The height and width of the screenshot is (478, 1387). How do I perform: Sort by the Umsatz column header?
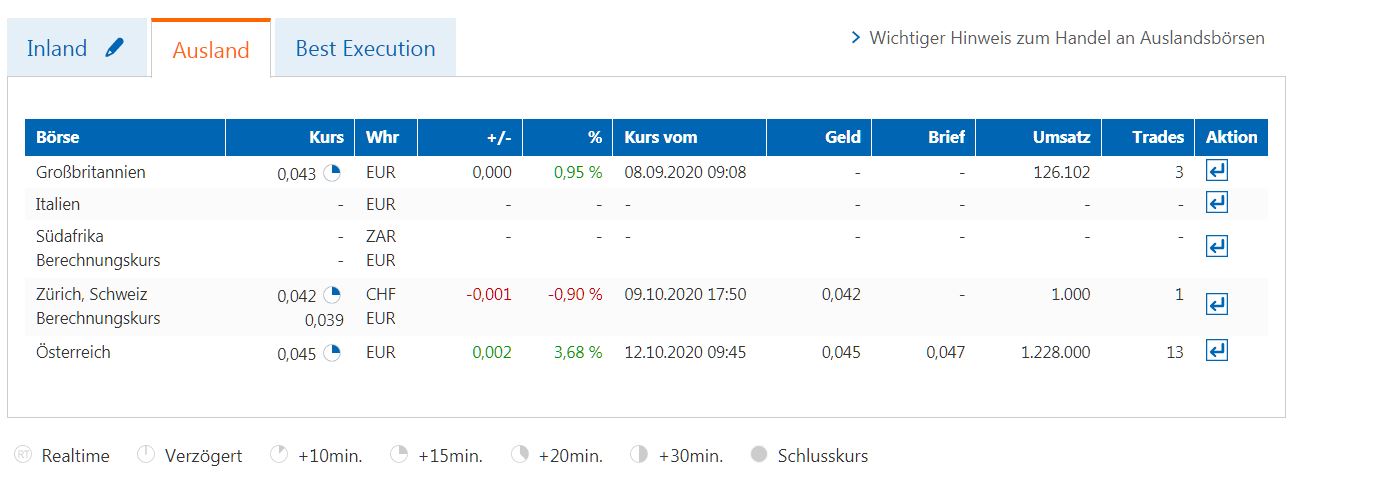click(x=1061, y=137)
